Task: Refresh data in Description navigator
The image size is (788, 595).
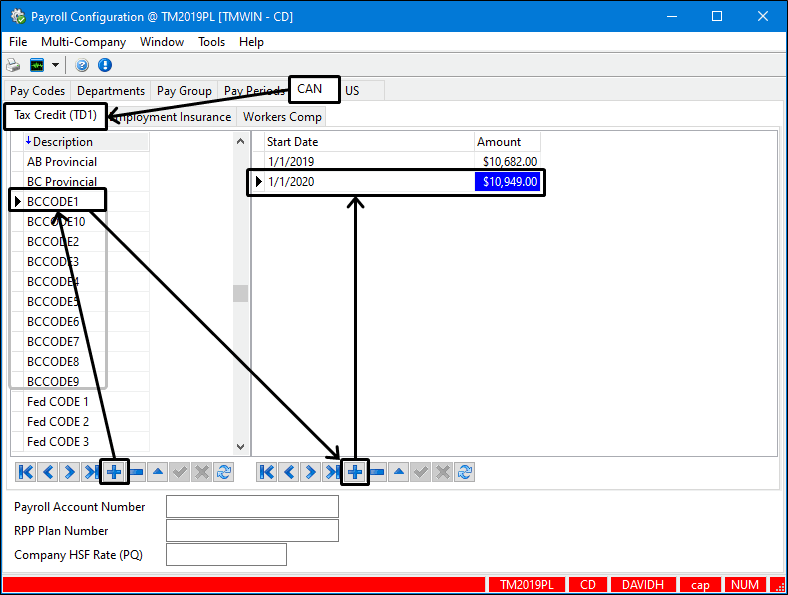Action: tap(224, 472)
